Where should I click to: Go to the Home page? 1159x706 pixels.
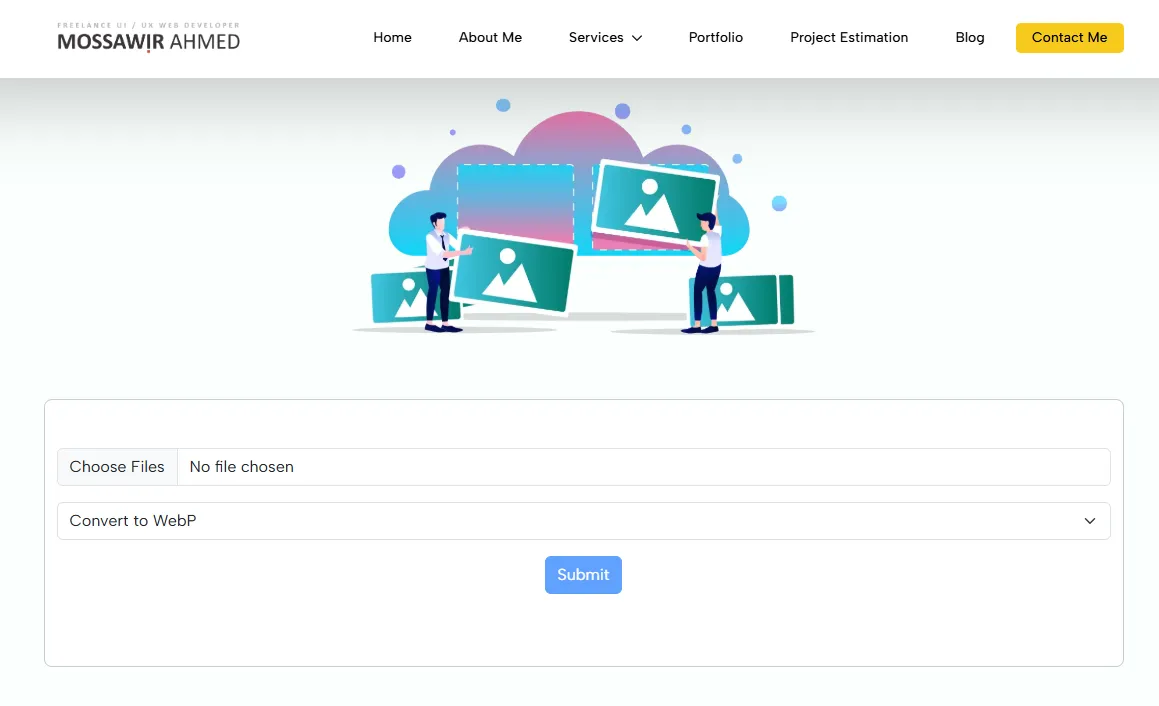click(x=392, y=38)
